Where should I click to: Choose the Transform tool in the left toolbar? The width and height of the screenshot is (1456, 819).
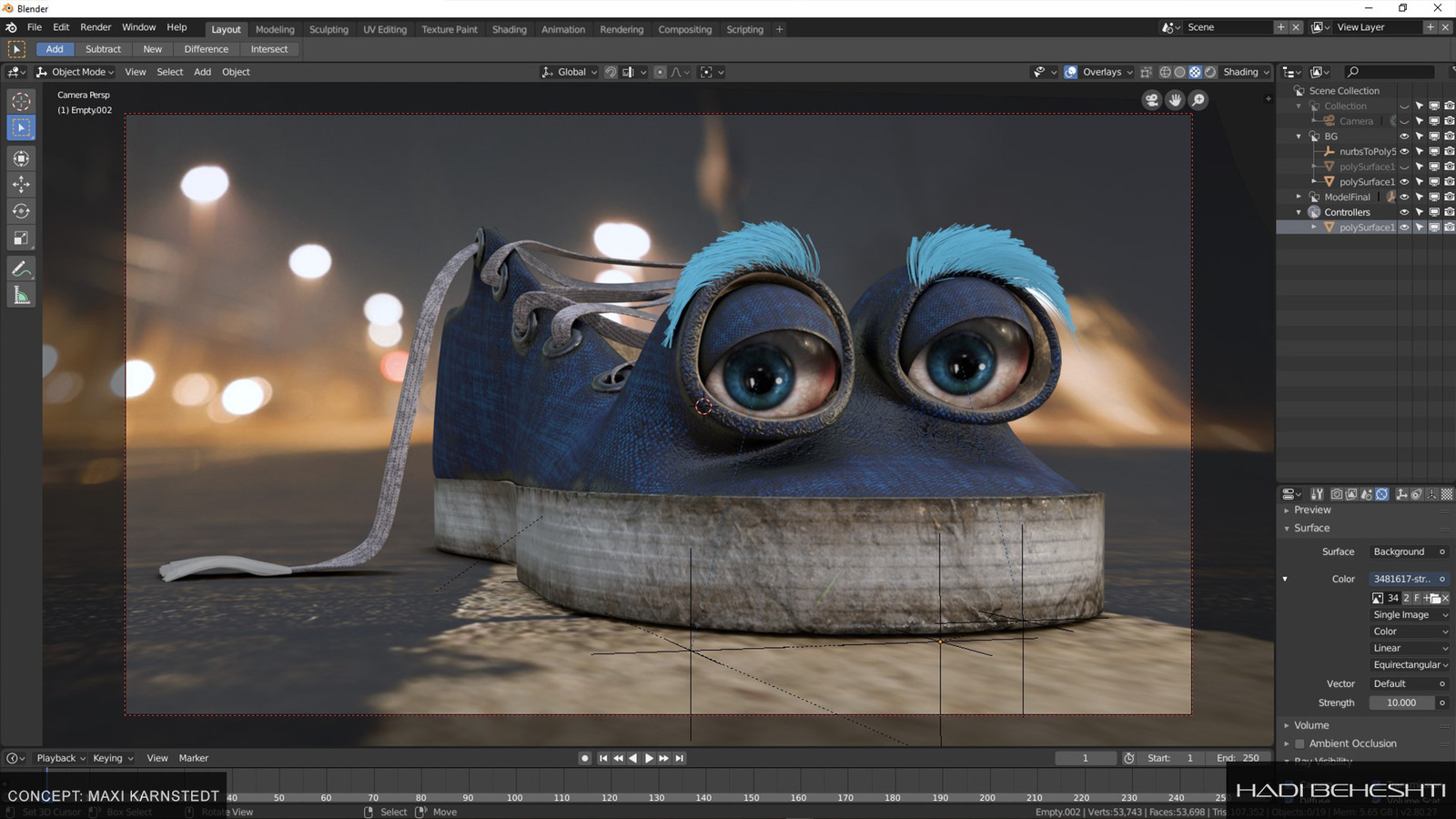coord(22,158)
